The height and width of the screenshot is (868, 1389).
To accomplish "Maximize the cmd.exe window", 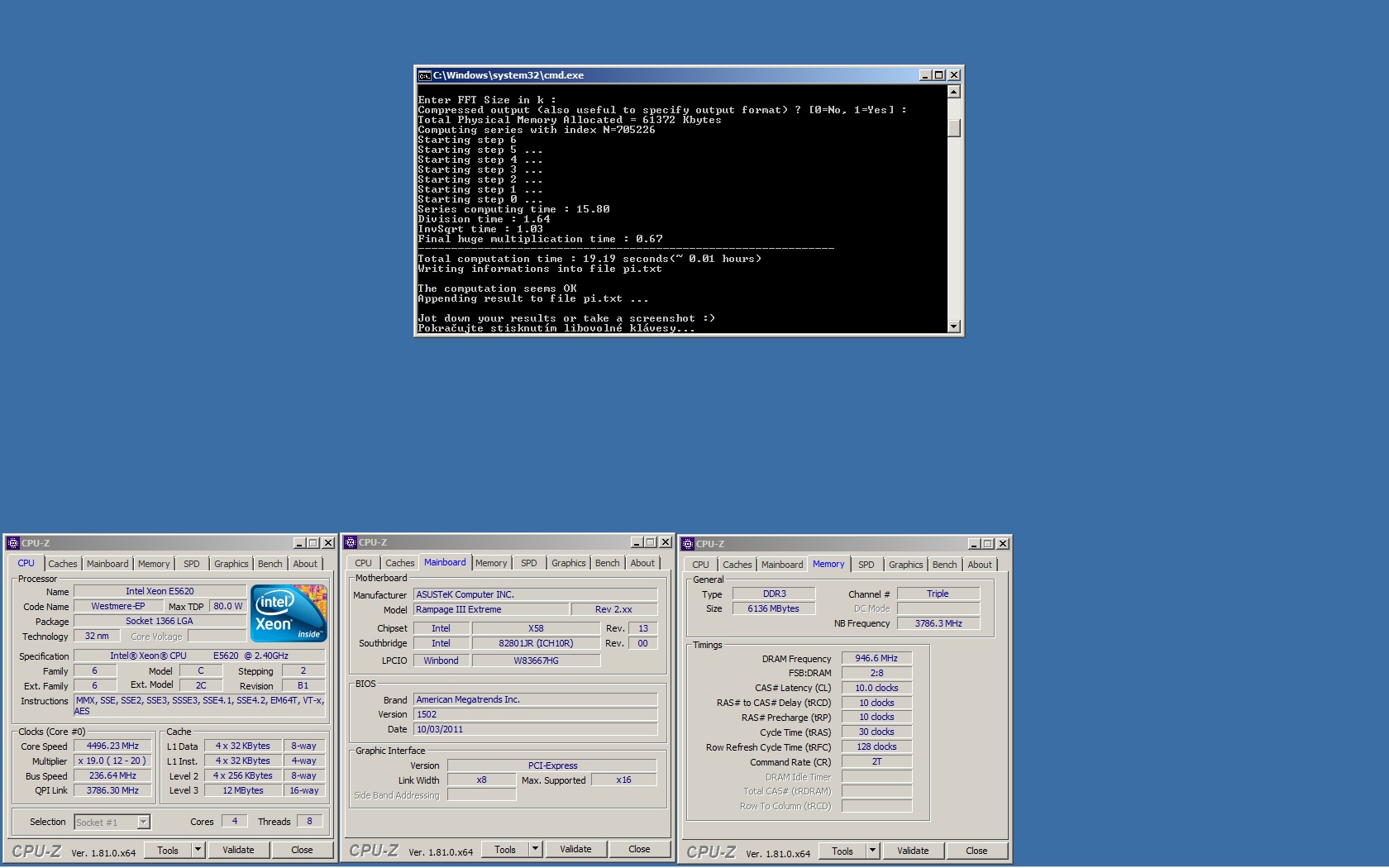I will [x=939, y=75].
